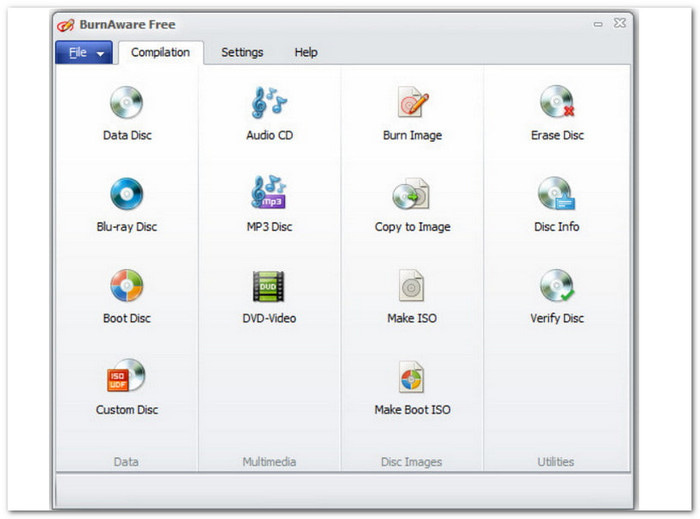Click the BurnAware Free window title
This screenshot has width=700, height=519.
click(x=127, y=25)
